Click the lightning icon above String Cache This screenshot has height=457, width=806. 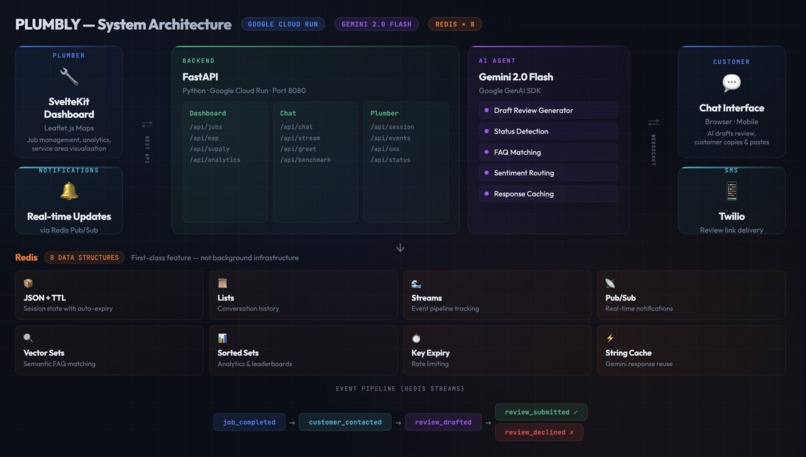610,338
